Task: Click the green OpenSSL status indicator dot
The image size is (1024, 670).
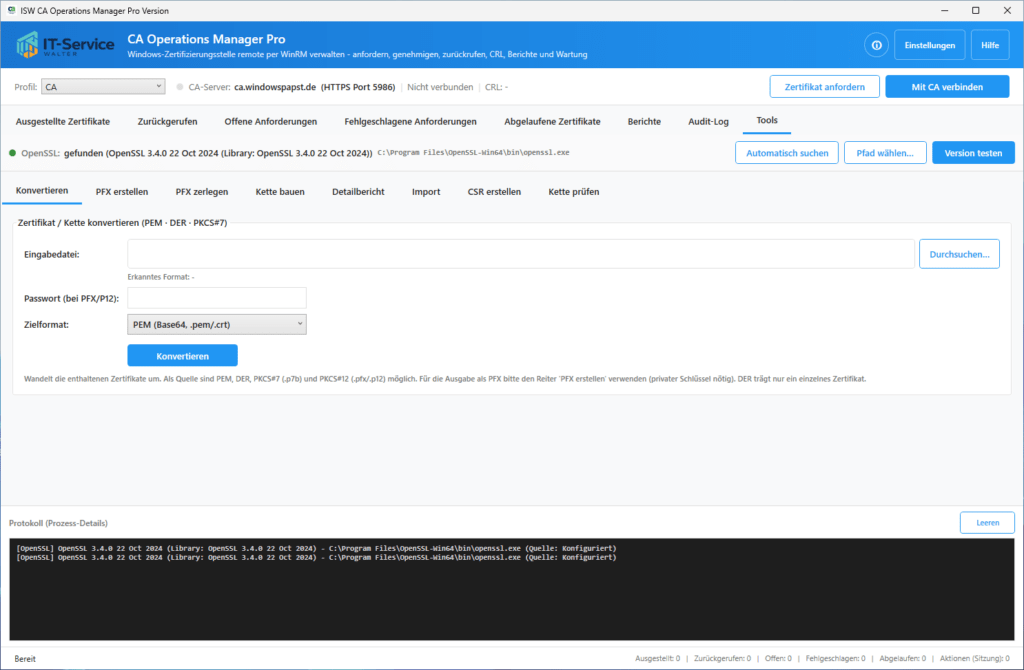Action: pos(12,153)
